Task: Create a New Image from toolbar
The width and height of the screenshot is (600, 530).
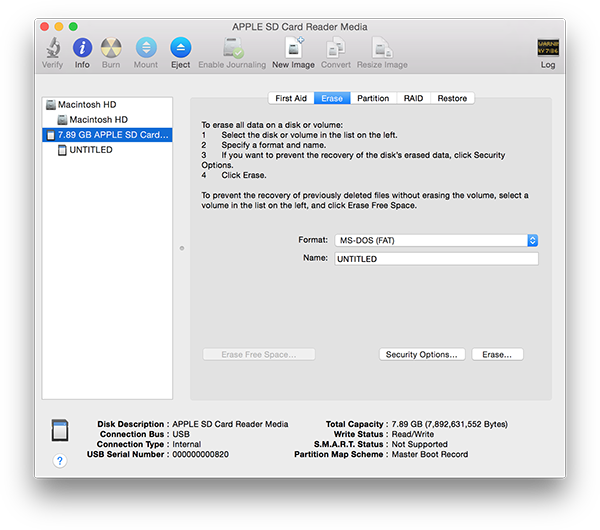Action: tap(294, 48)
